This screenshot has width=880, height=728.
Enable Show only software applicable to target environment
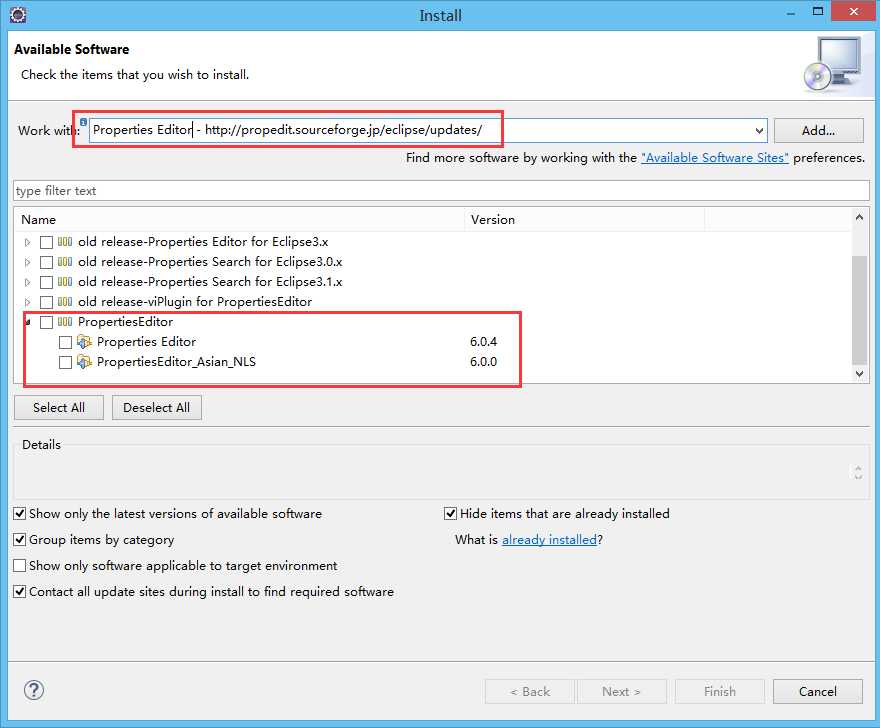point(20,565)
